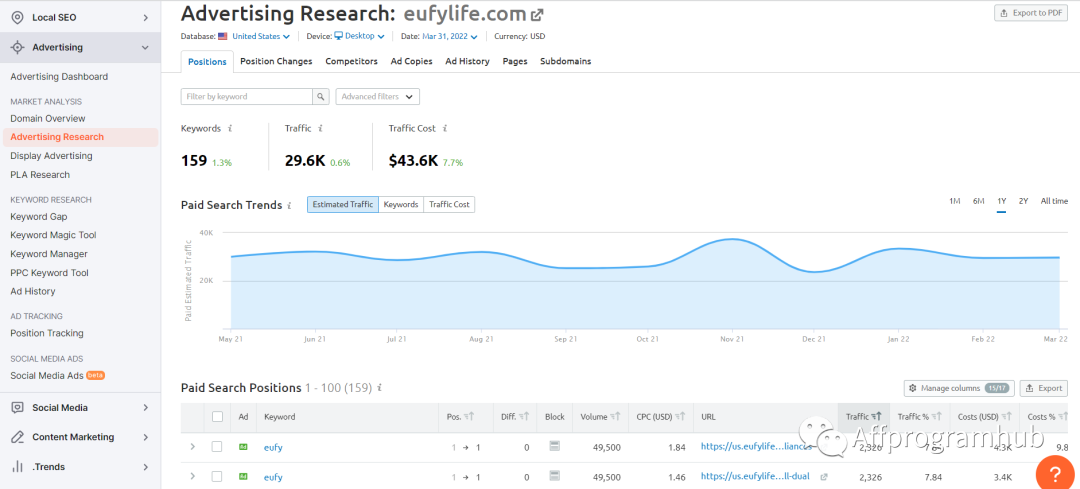
Task: Click info icon beside Paid Search Positions
Action: click(x=380, y=388)
